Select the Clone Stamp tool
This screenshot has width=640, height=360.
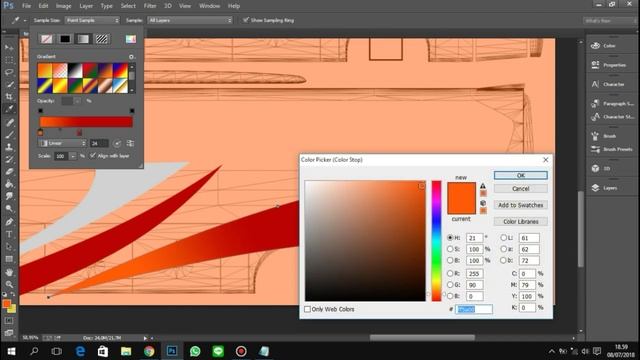pos(9,147)
